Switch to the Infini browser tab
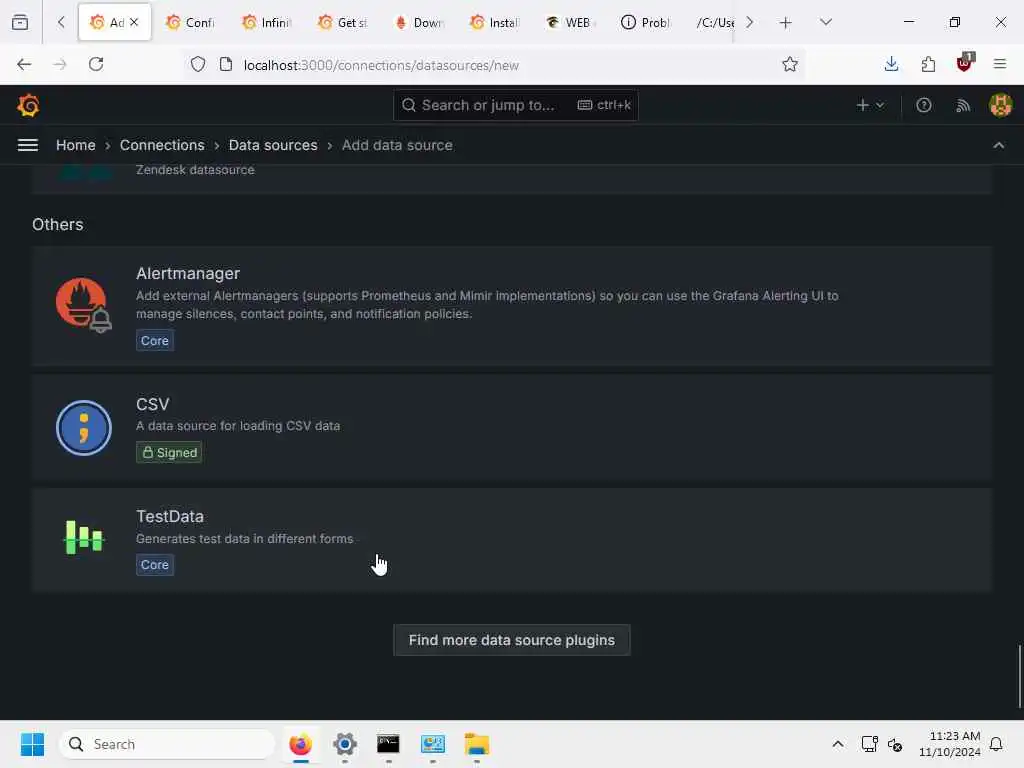Viewport: 1024px width, 768px height. [x=266, y=23]
